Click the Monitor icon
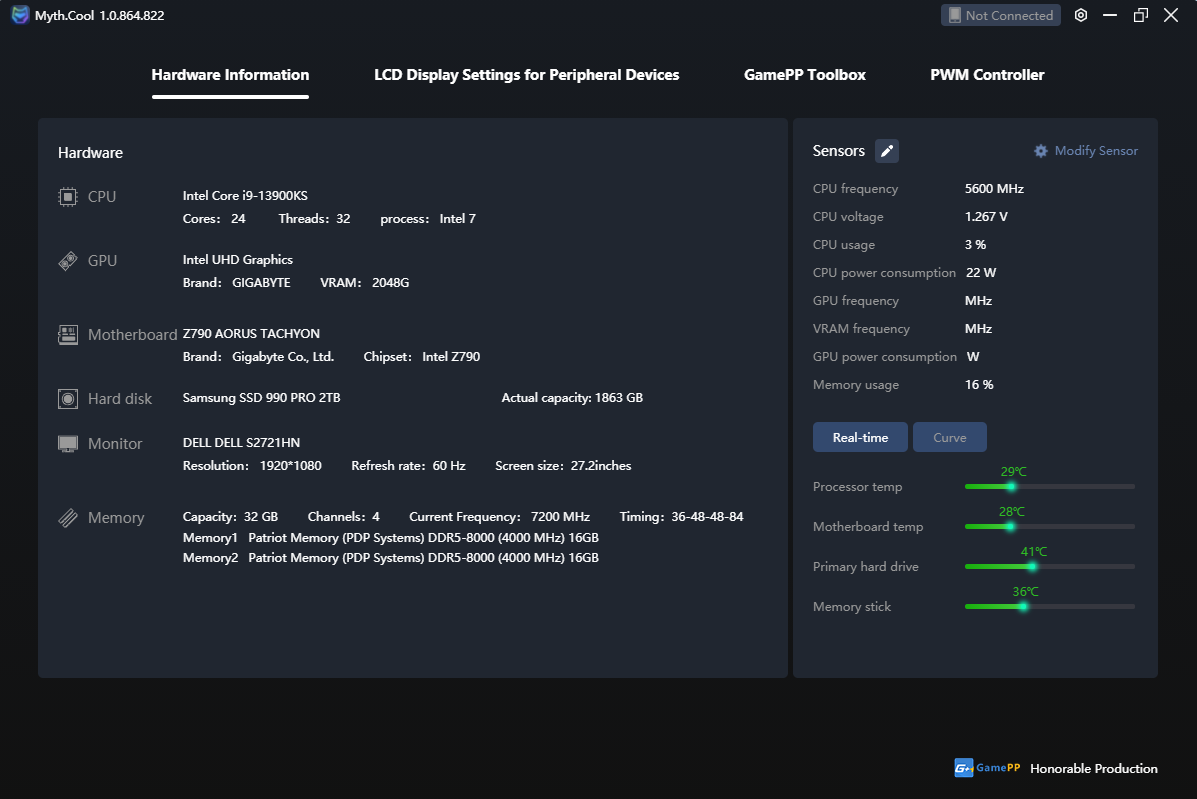1197x799 pixels. tap(68, 444)
